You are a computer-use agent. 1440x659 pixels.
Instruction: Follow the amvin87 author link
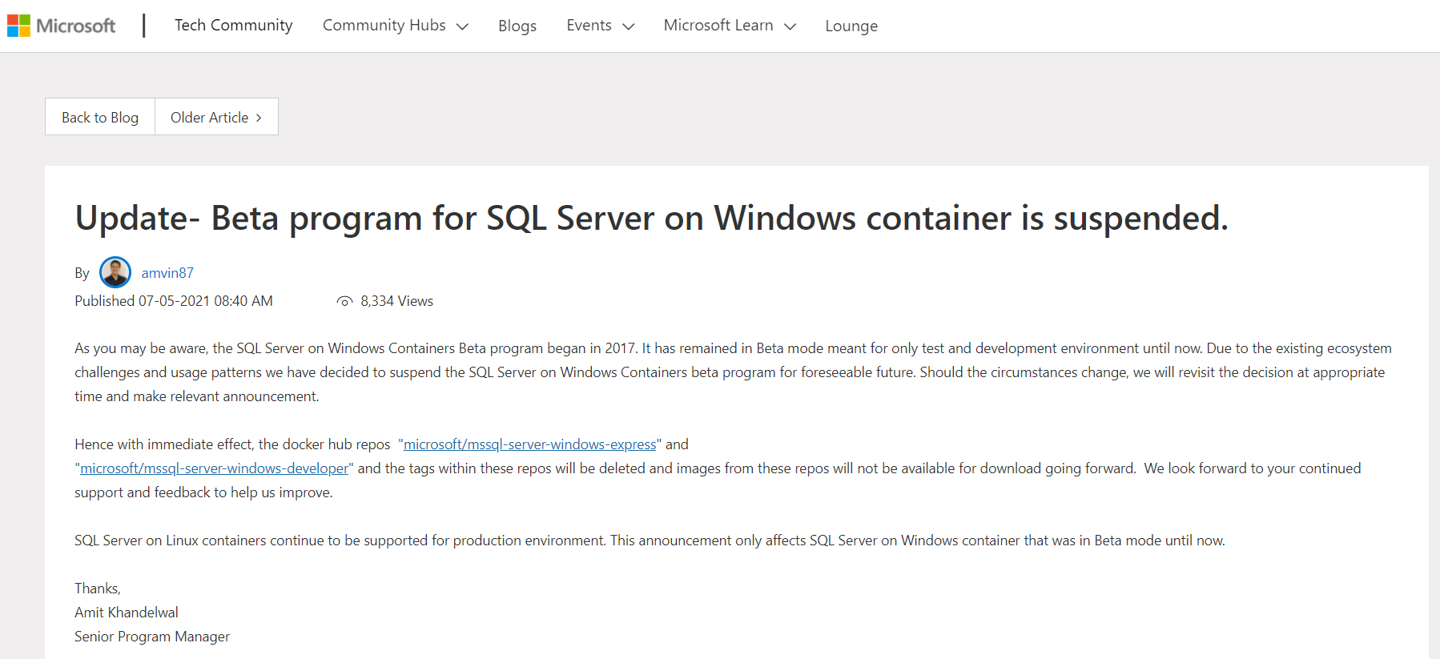pyautogui.click(x=167, y=272)
